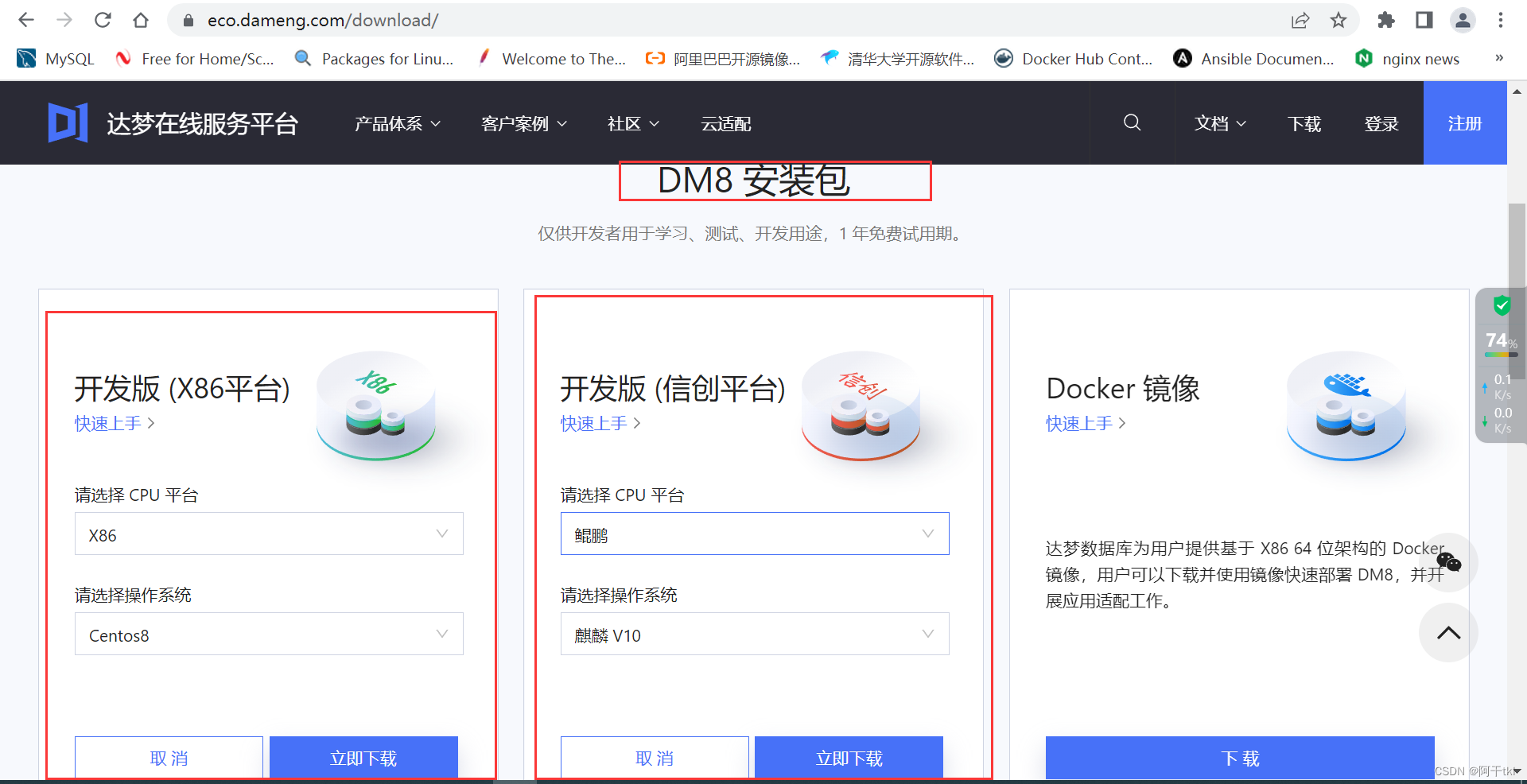Bookmark this page with the star icon
1527x784 pixels.
tap(1339, 20)
